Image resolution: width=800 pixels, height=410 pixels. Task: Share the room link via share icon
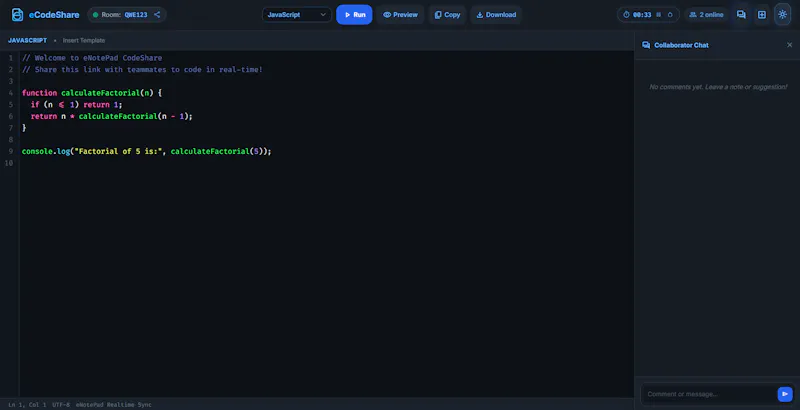click(157, 15)
